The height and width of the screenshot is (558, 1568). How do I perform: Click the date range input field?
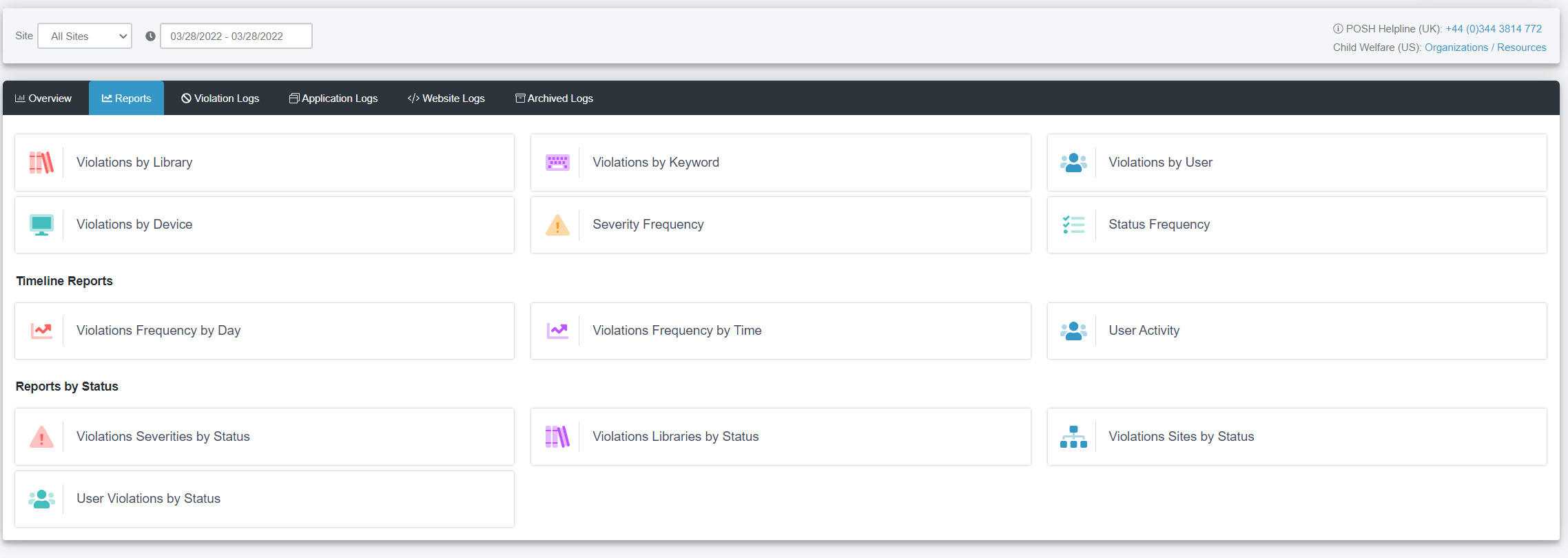click(x=236, y=36)
